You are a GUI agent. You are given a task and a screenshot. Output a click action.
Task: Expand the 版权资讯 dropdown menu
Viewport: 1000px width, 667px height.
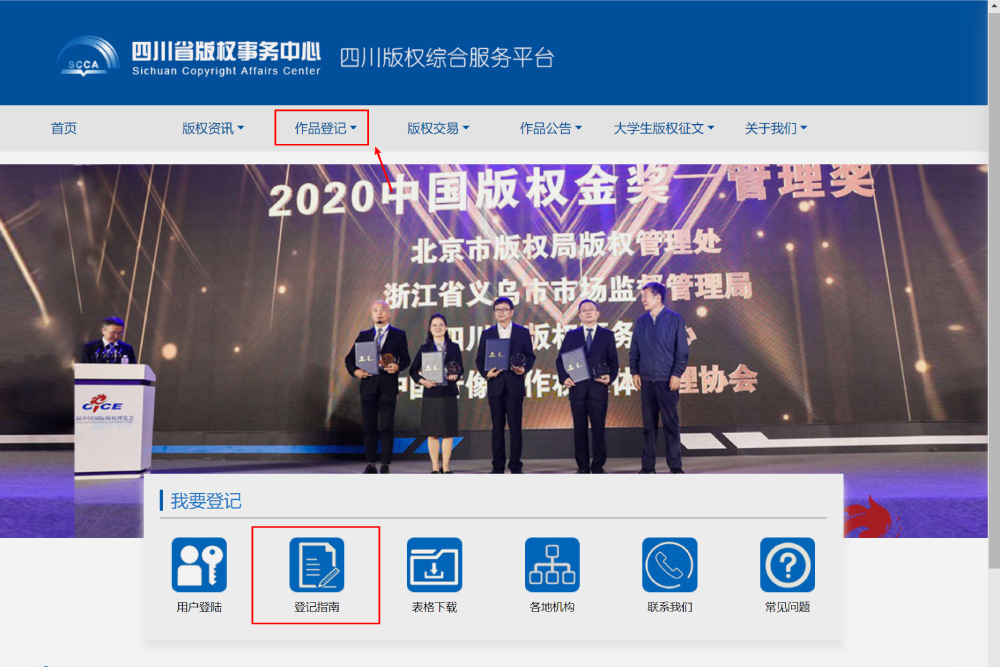pyautogui.click(x=212, y=128)
